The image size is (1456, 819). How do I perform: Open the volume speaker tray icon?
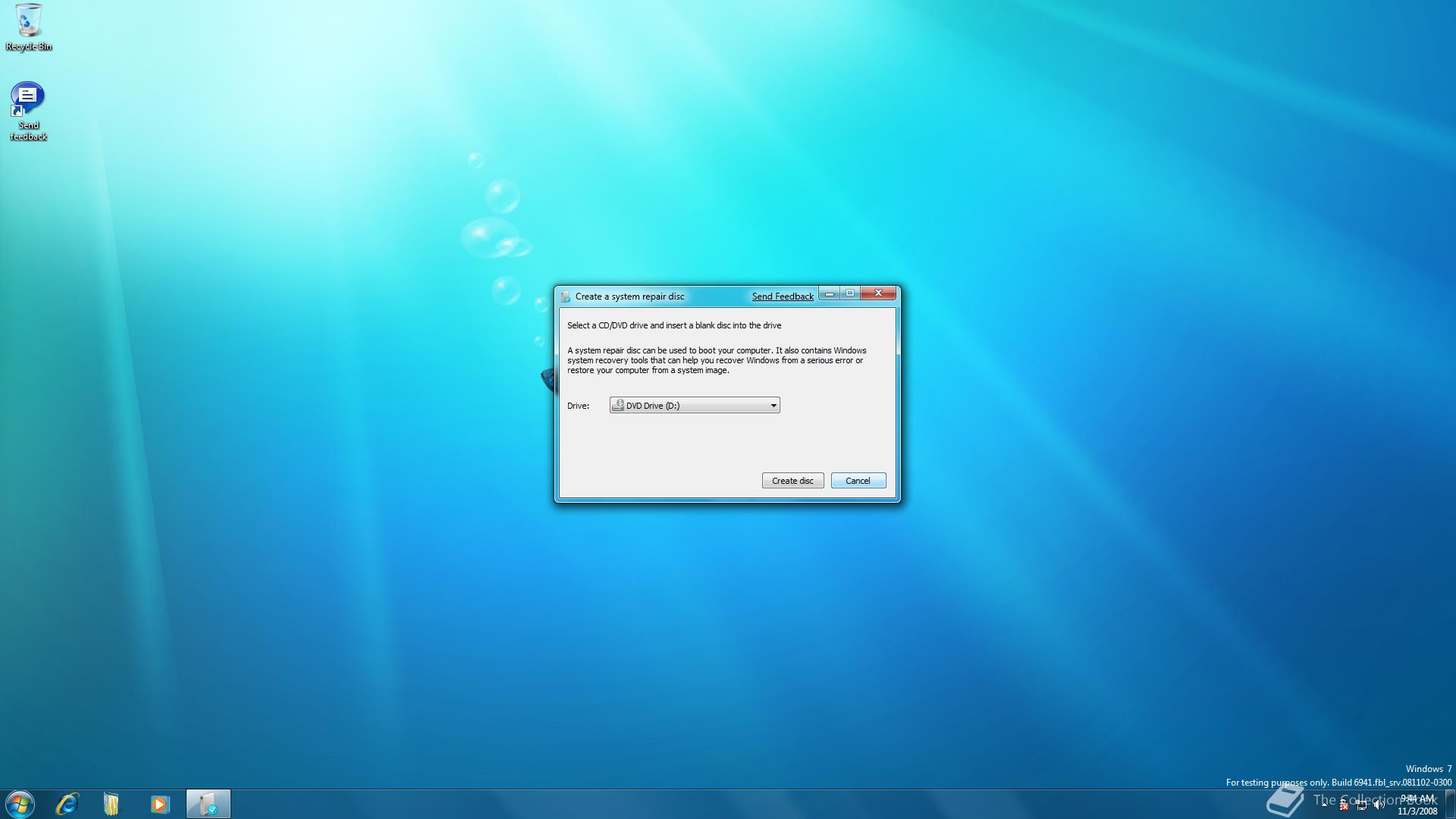[x=1379, y=805]
